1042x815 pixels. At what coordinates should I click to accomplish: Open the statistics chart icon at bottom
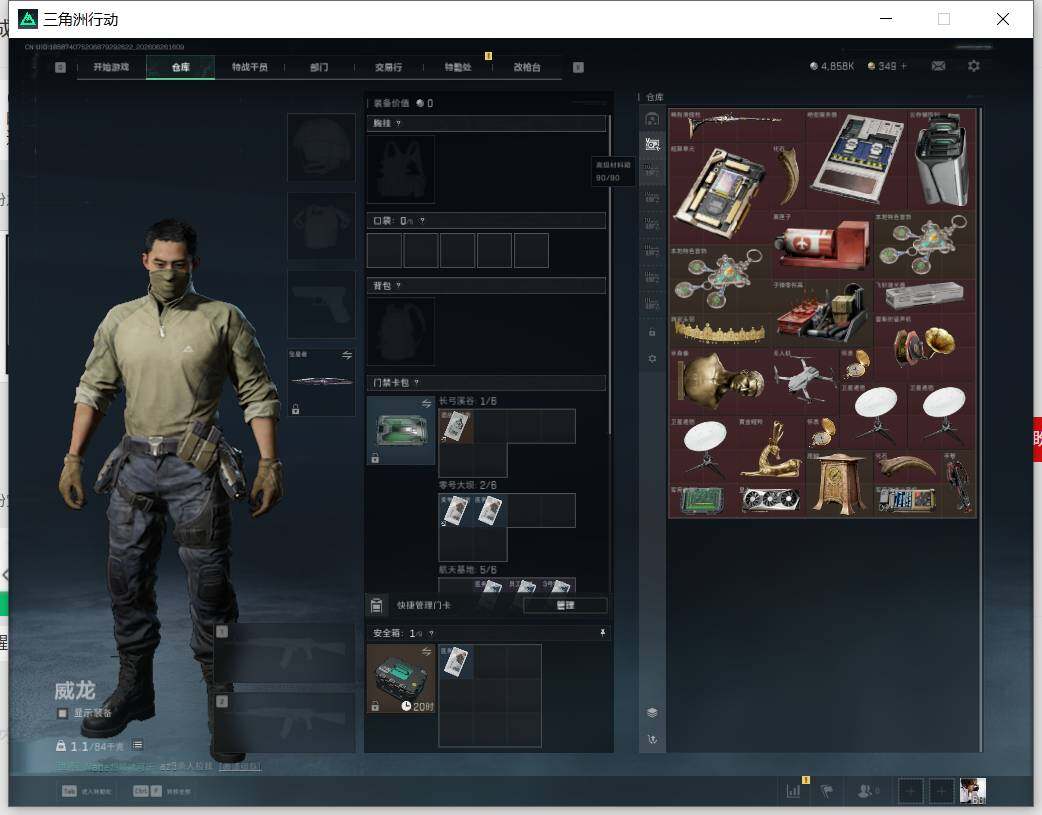(x=793, y=791)
